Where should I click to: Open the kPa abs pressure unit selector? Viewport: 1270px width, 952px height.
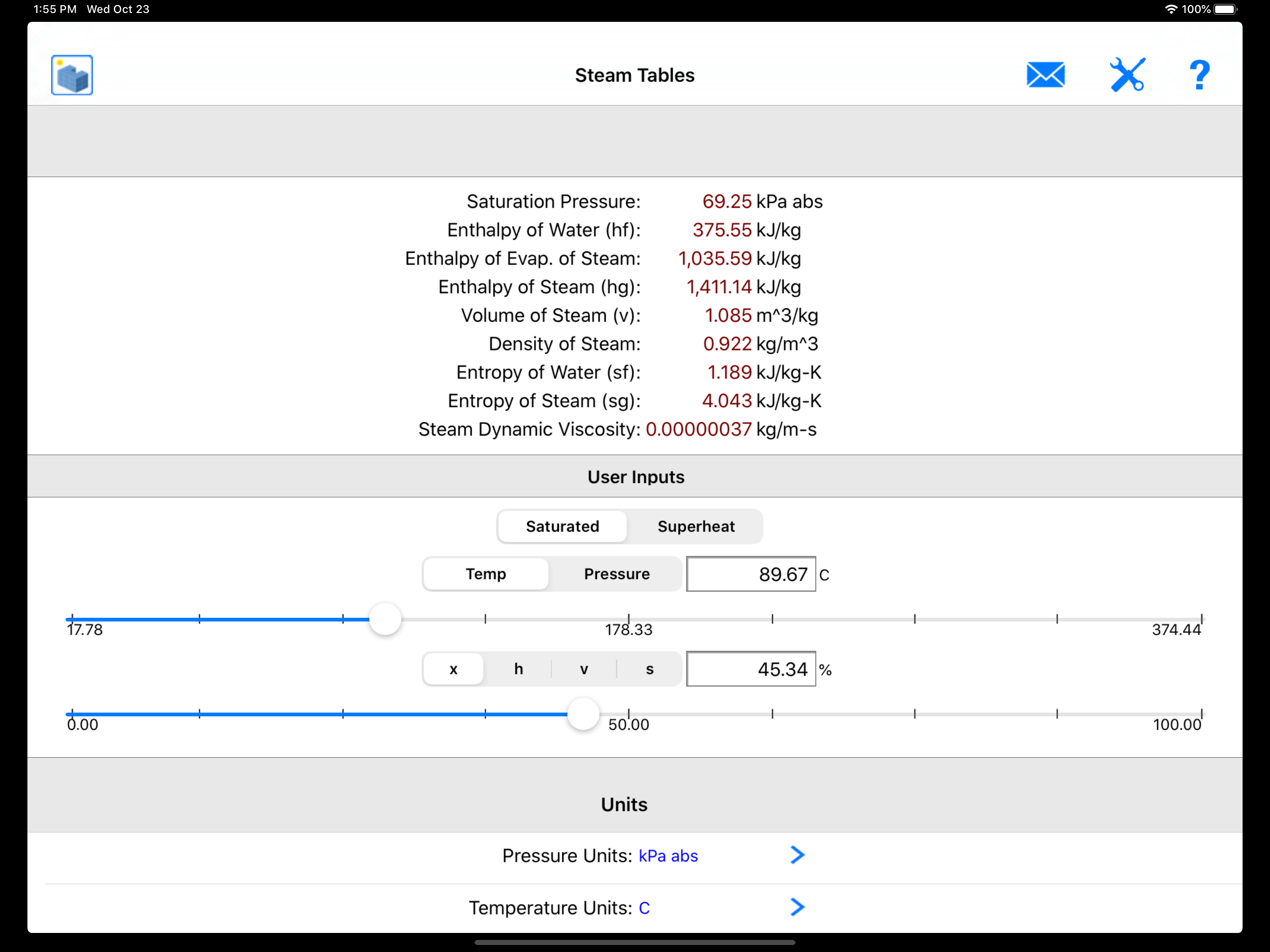pos(668,856)
